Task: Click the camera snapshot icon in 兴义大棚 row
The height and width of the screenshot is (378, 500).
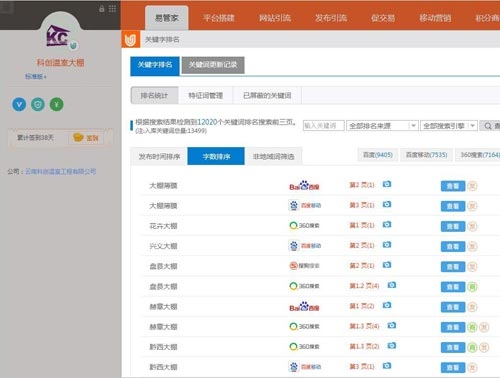Action: pyautogui.click(x=387, y=245)
